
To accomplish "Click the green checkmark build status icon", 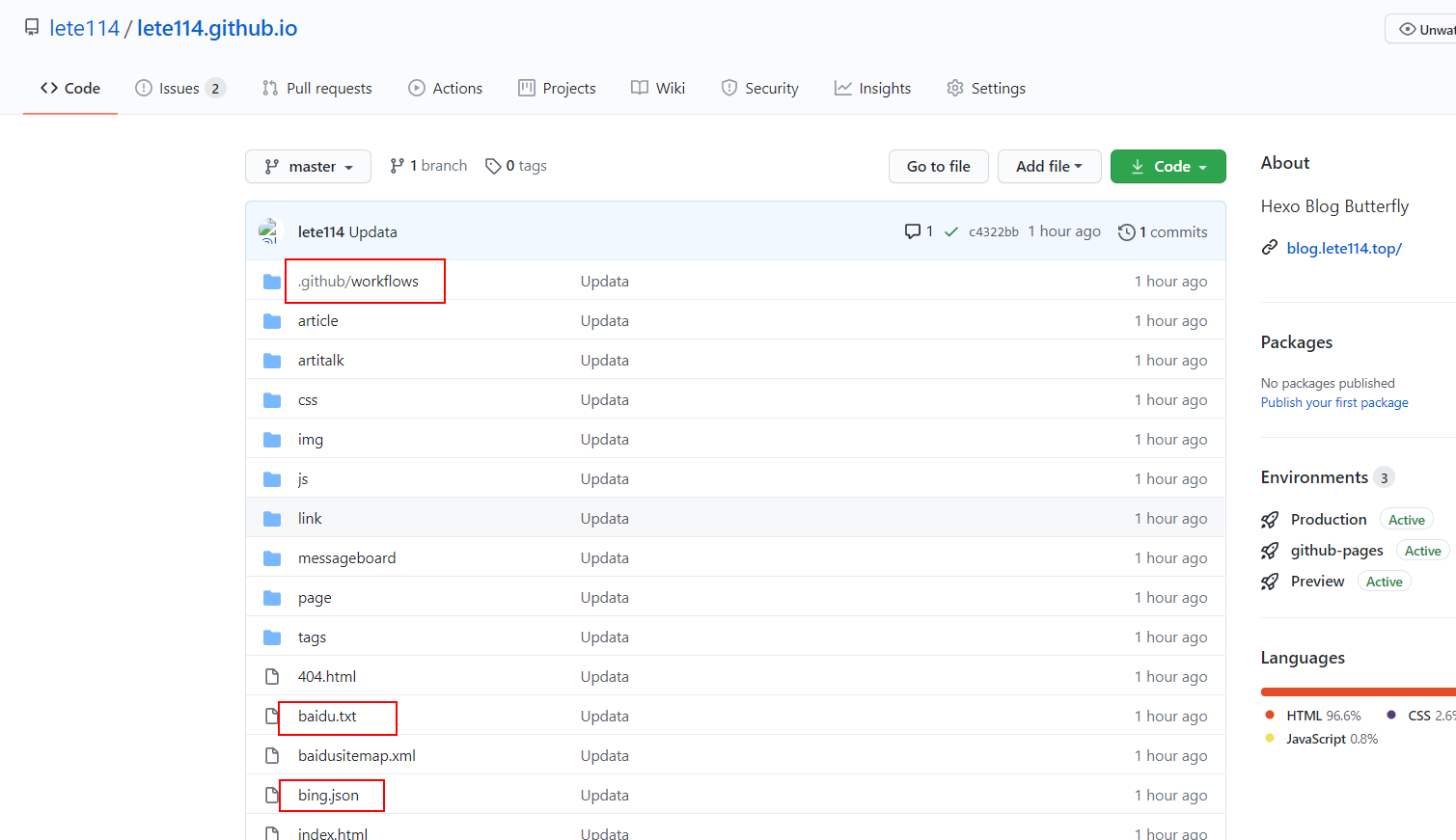I will (x=951, y=231).
